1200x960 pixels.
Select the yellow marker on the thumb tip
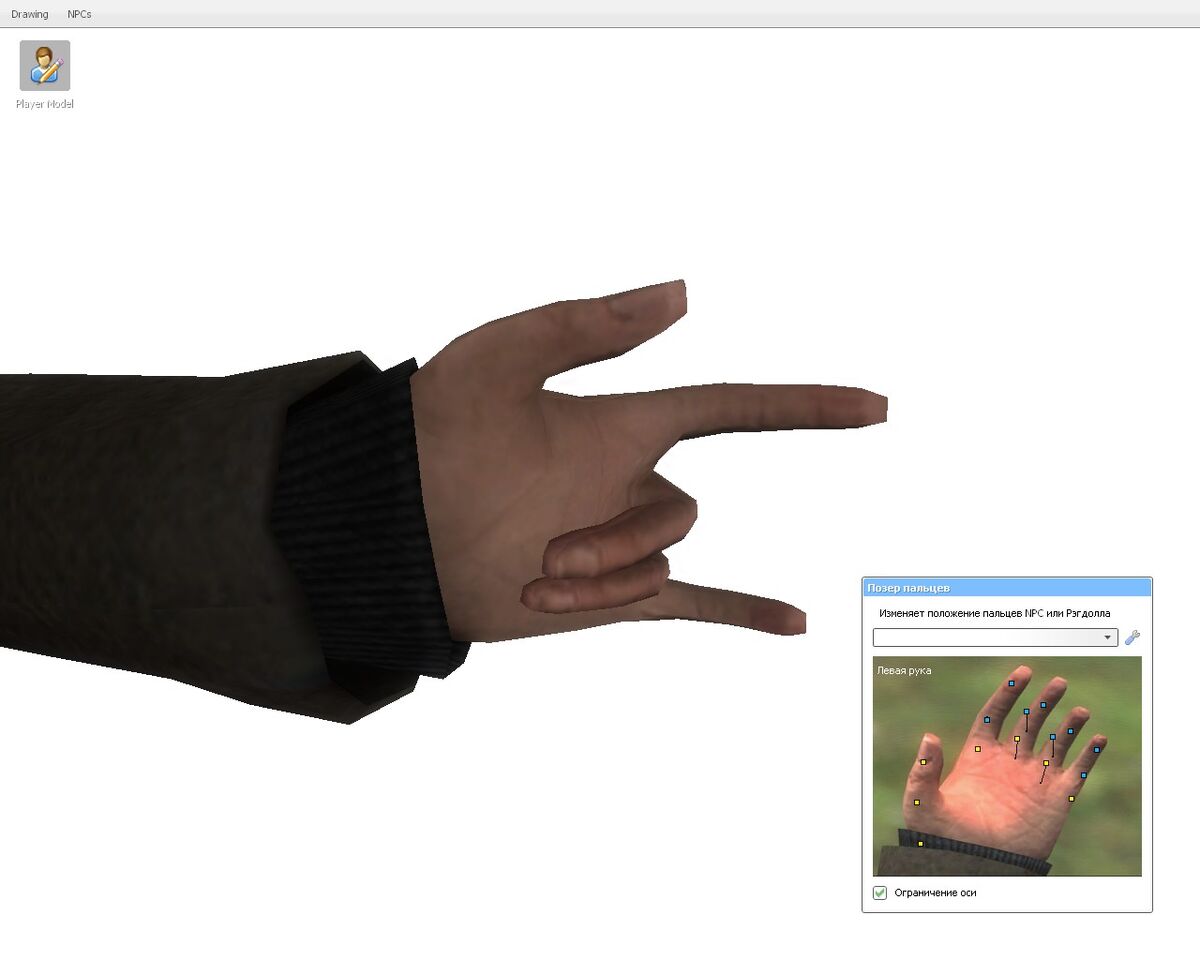[x=923, y=762]
